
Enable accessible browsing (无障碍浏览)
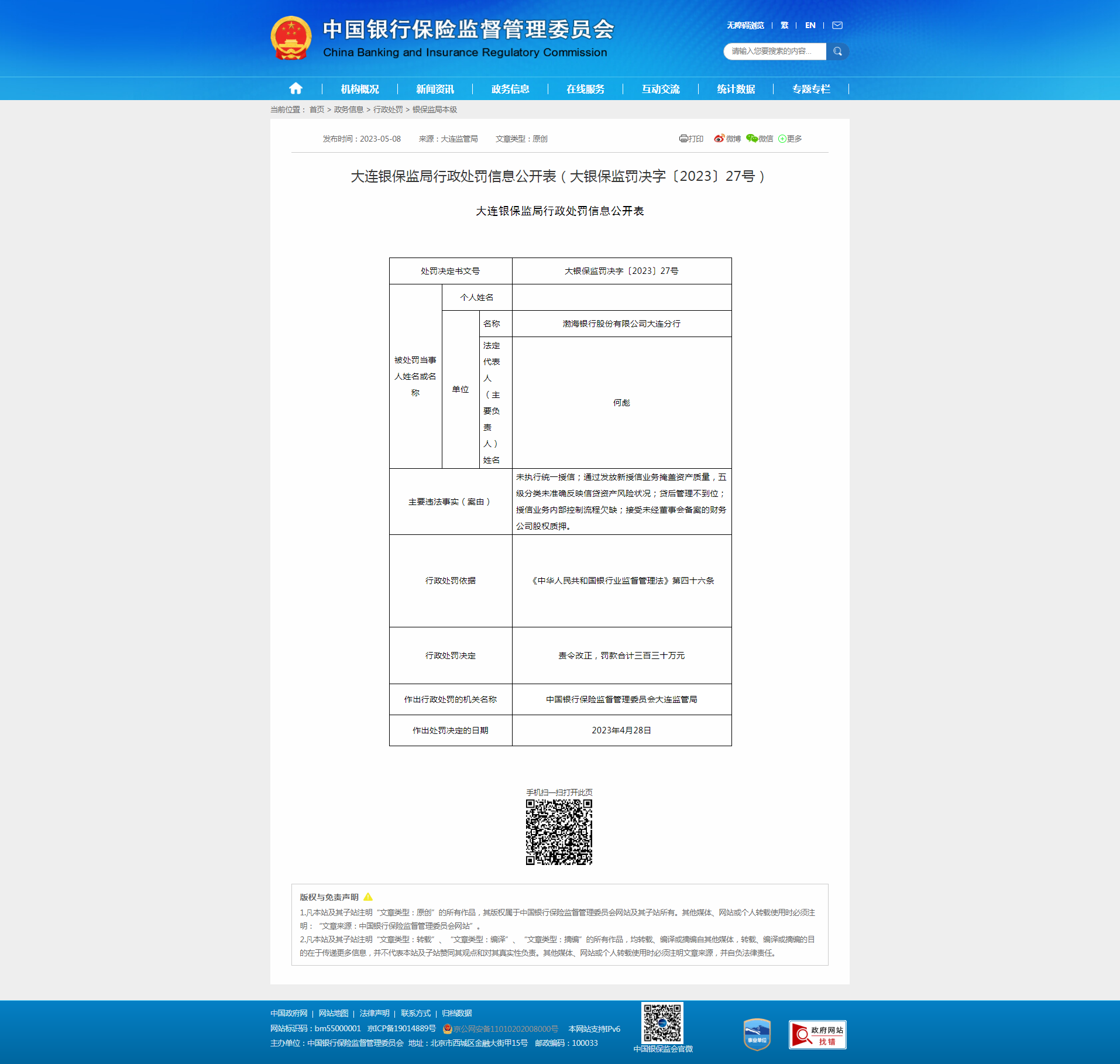[745, 25]
